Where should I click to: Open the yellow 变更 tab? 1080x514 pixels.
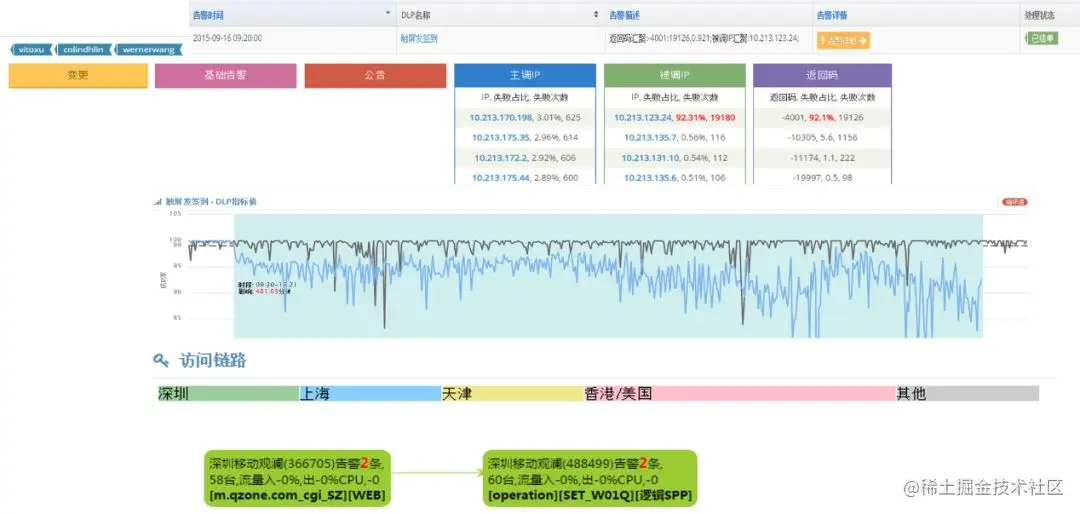coord(78,76)
